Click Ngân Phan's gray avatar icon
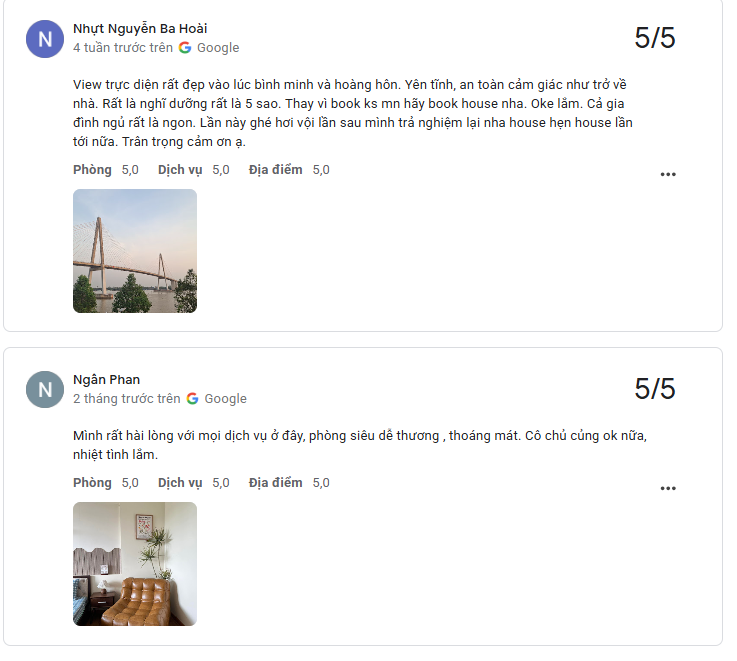The width and height of the screenshot is (737, 661). click(x=45, y=390)
